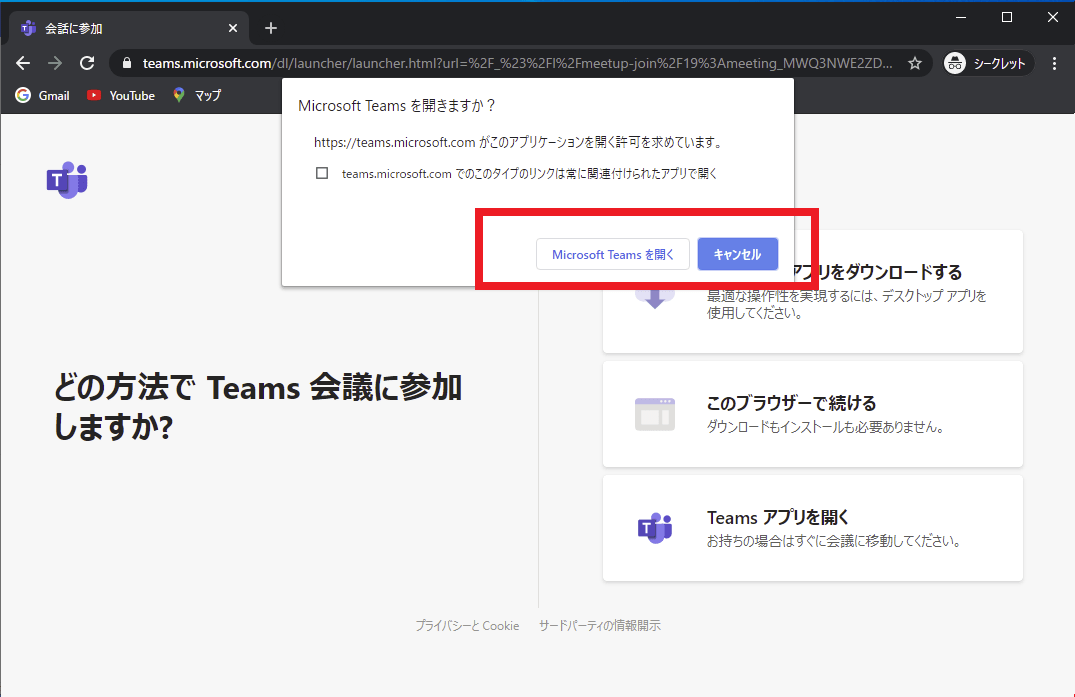
Task: Reload the current page
Action: coord(87,63)
